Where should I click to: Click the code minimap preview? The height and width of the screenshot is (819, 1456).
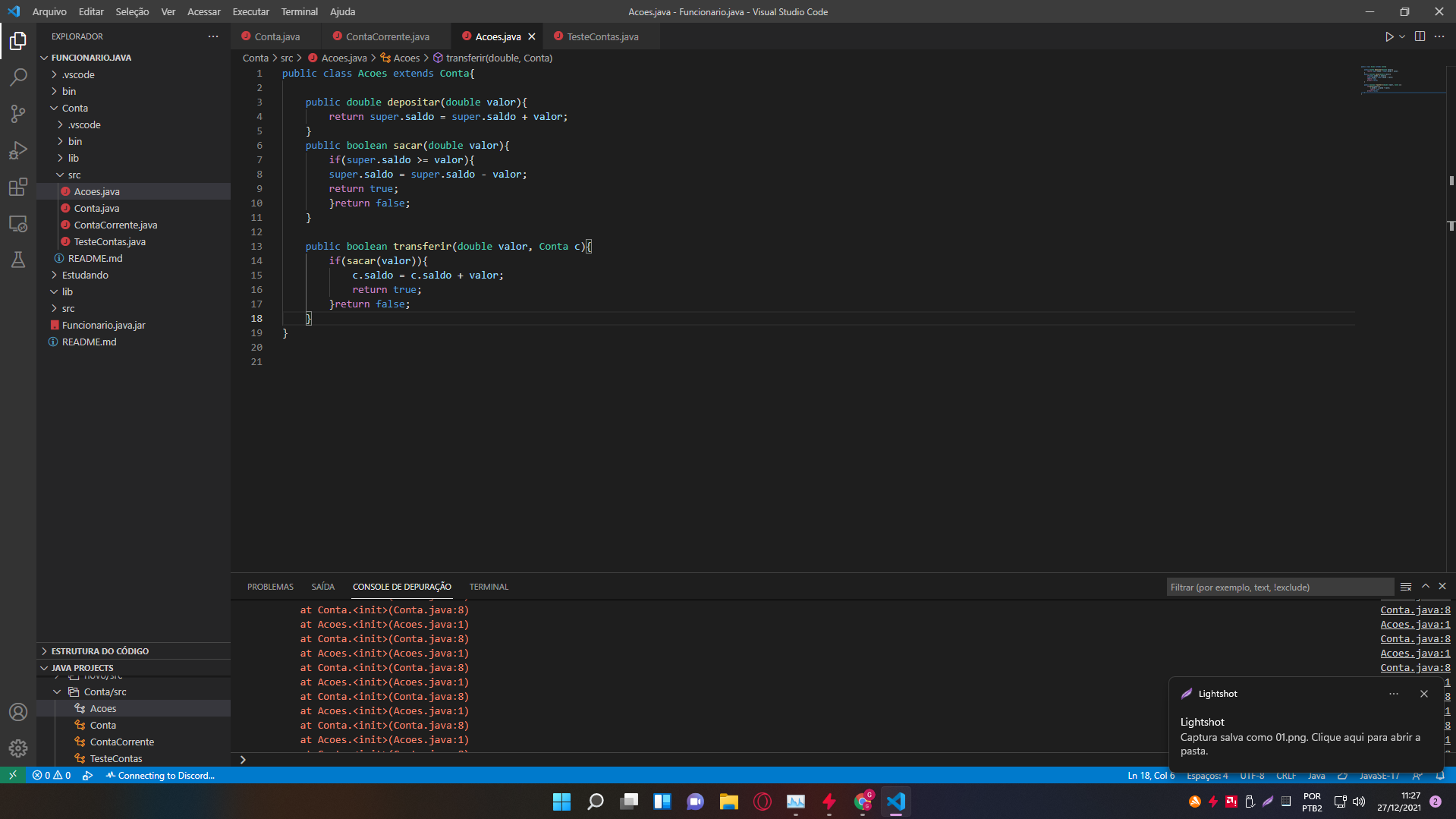1401,79
